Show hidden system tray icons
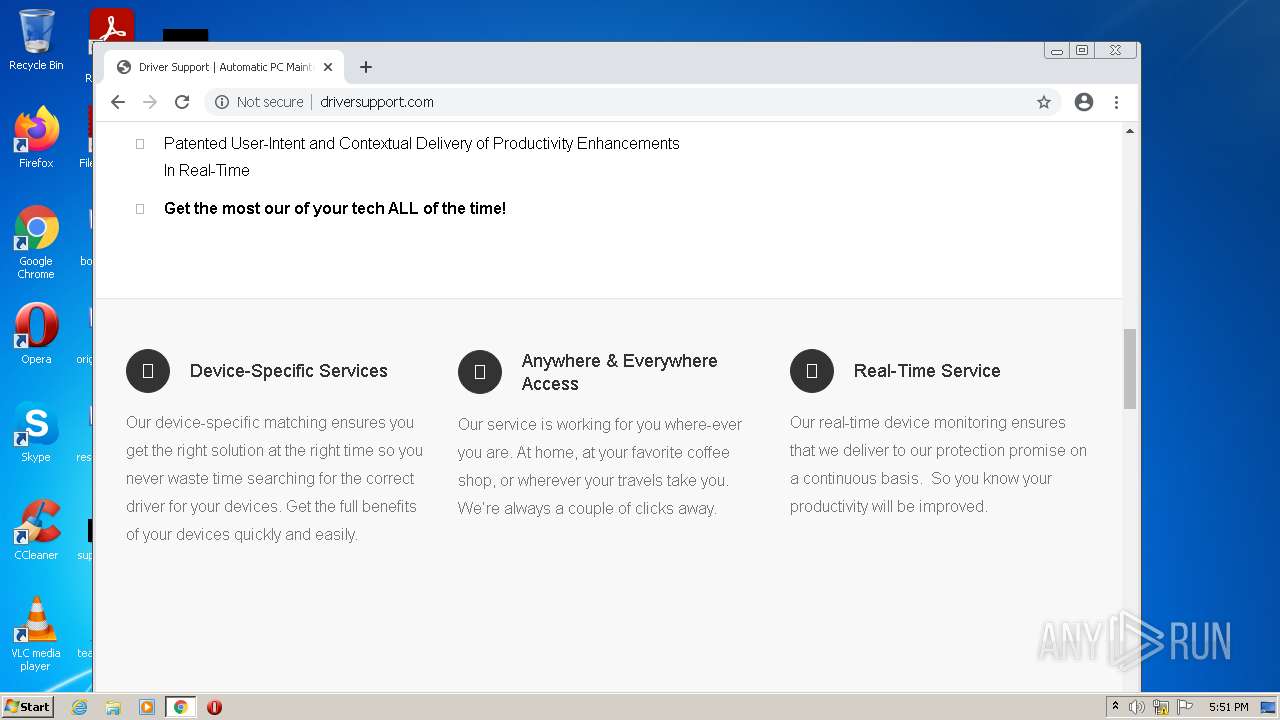 (x=1115, y=707)
